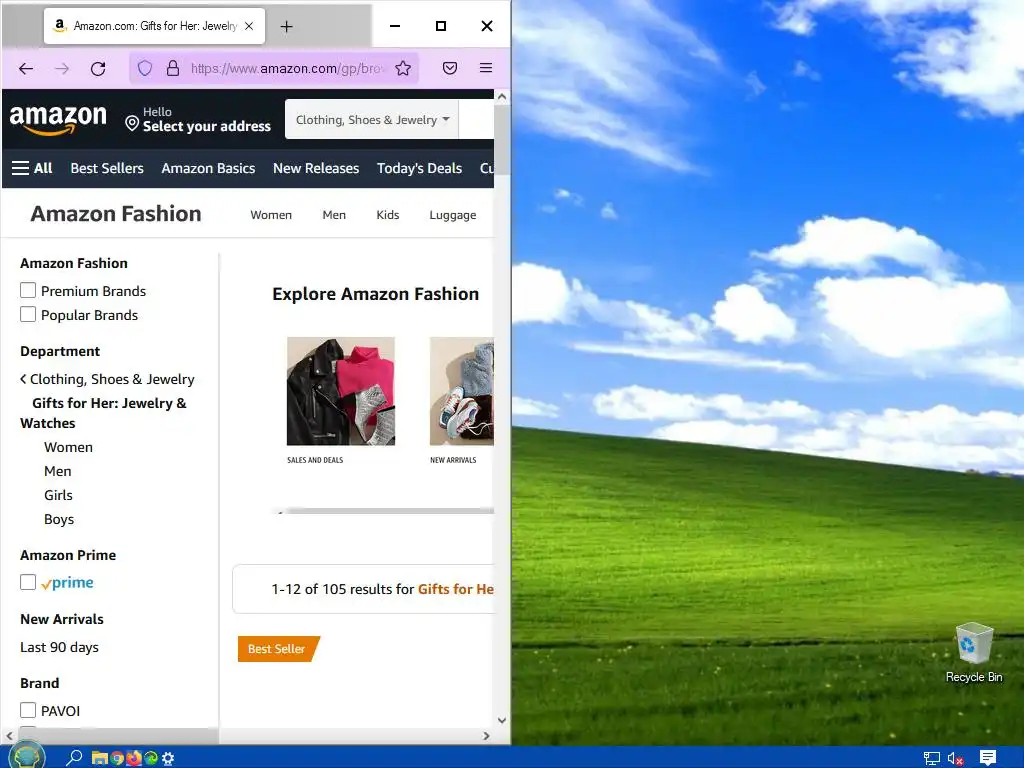Click the bottom horizontal scrollbar thumb
The height and width of the screenshot is (768, 1024).
pyautogui.click(x=118, y=735)
